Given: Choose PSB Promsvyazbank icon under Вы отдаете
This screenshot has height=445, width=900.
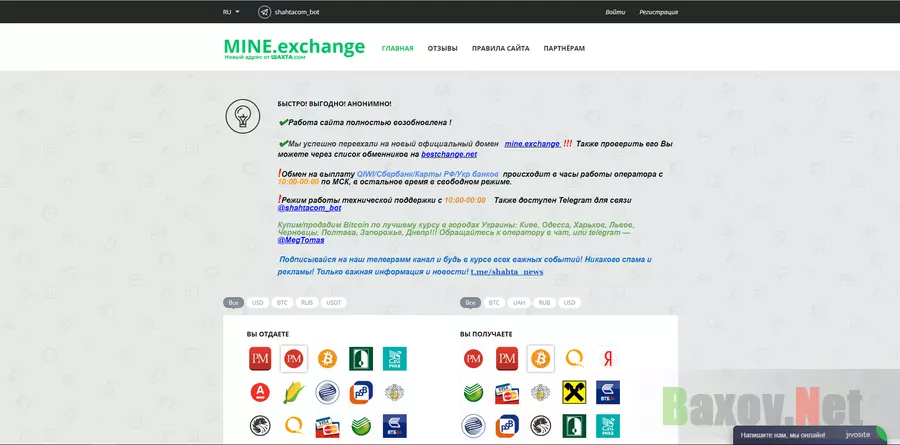Looking at the screenshot, I should (361, 393).
